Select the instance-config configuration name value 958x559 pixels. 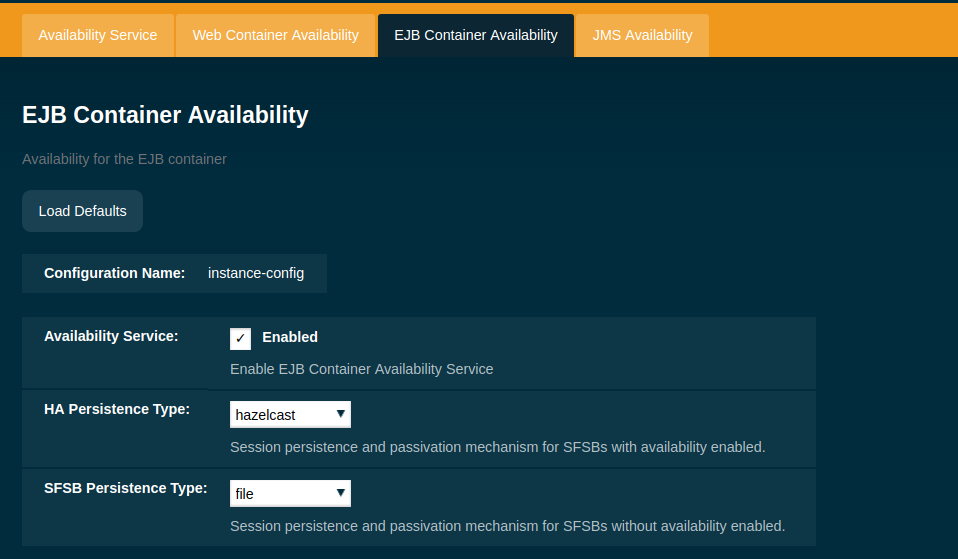coord(256,273)
